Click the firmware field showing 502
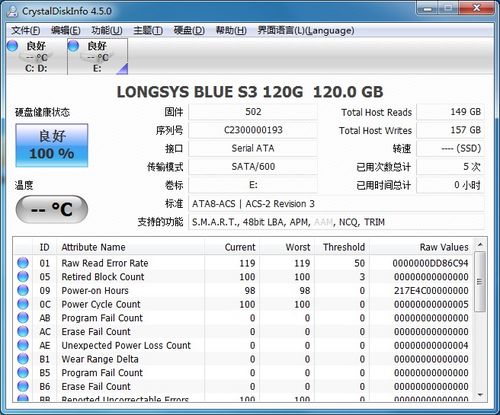The height and width of the screenshot is (415, 500). [253, 112]
